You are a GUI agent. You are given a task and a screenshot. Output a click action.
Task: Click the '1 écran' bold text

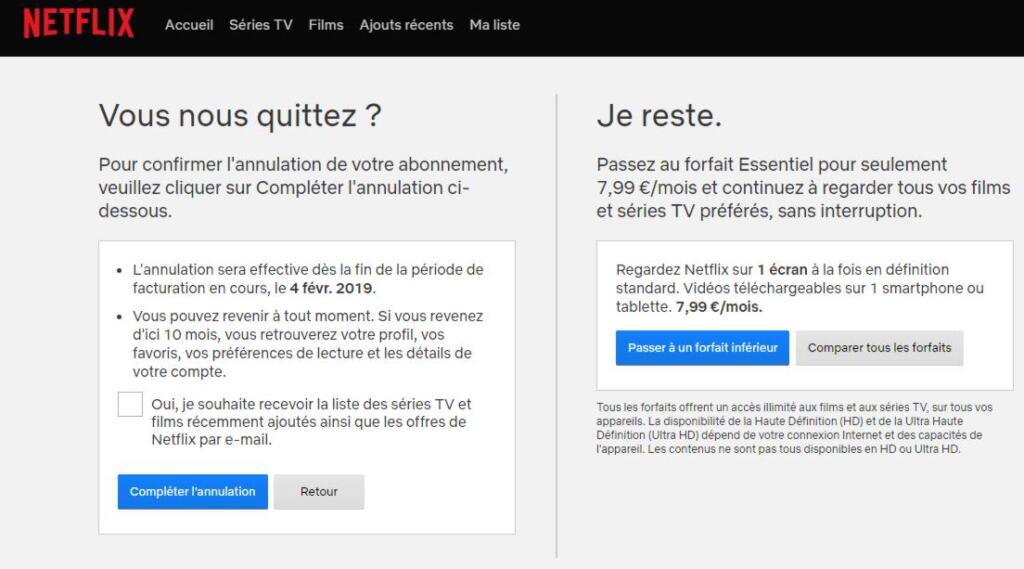tap(782, 269)
